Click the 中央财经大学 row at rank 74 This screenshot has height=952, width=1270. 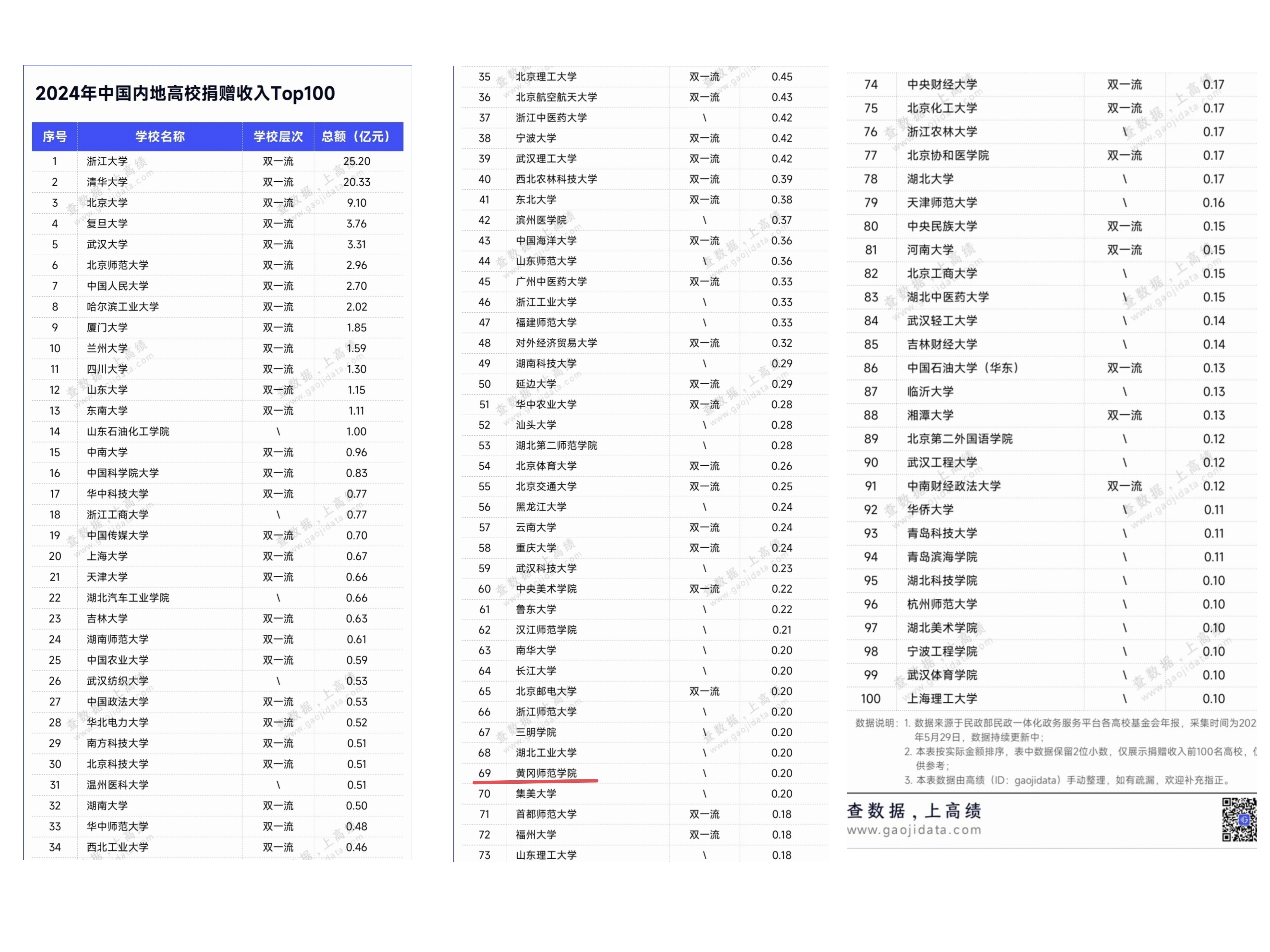tap(942, 84)
